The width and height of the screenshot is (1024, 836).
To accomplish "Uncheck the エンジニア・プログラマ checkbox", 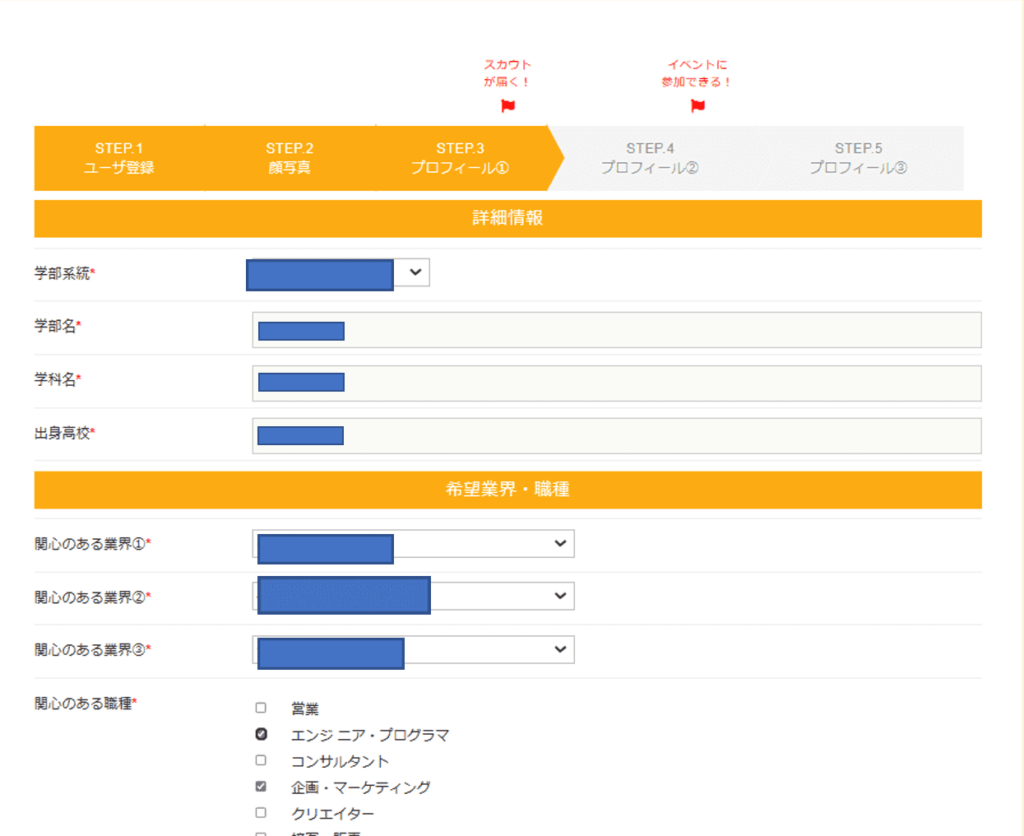I will 261,734.
